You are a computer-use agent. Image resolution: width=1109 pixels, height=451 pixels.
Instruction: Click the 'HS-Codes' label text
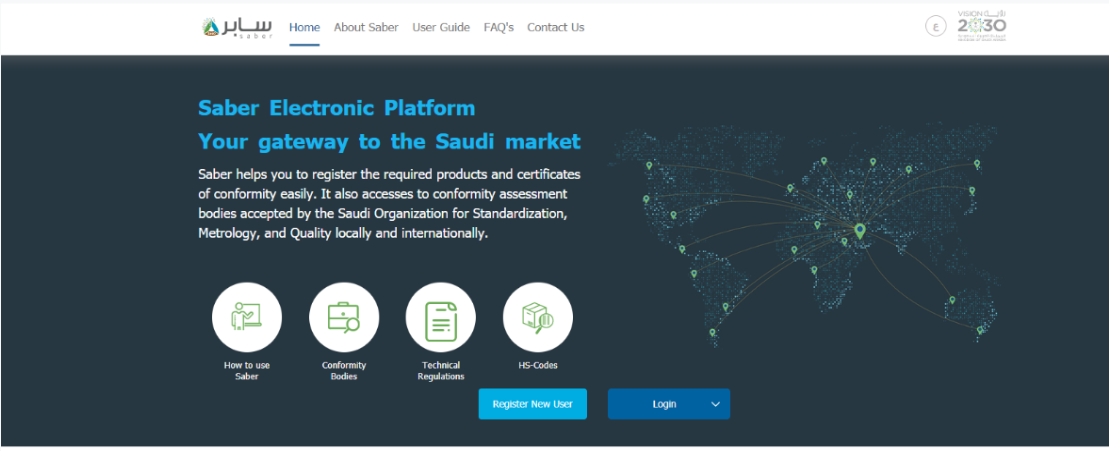[538, 365]
